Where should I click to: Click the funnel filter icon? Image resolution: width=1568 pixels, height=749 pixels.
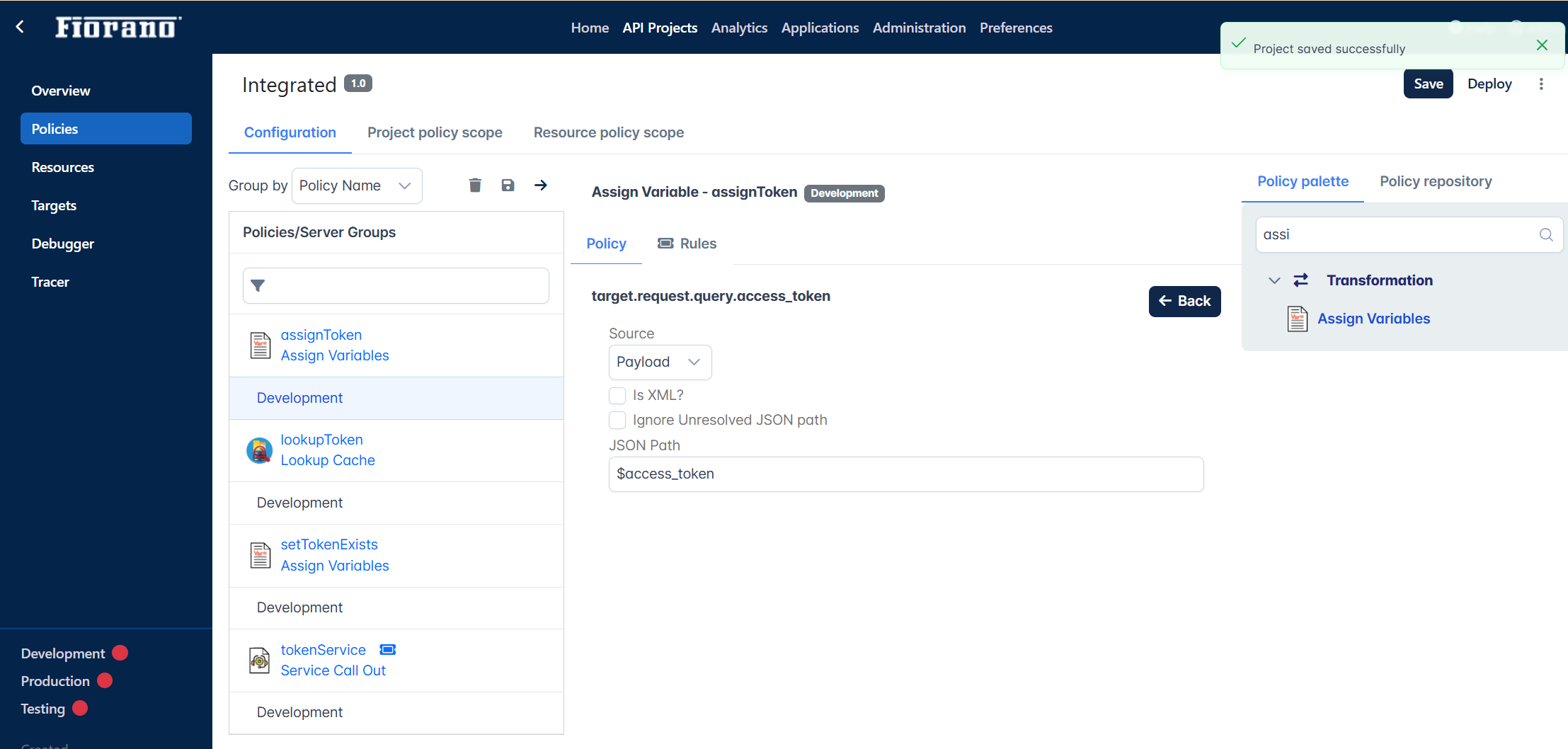[258, 285]
